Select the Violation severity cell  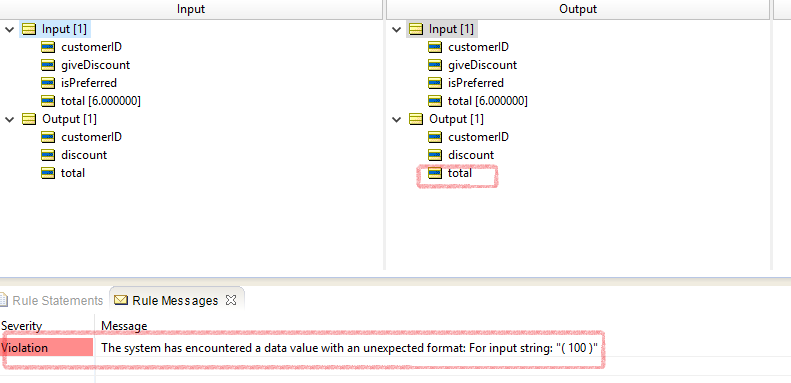46,348
